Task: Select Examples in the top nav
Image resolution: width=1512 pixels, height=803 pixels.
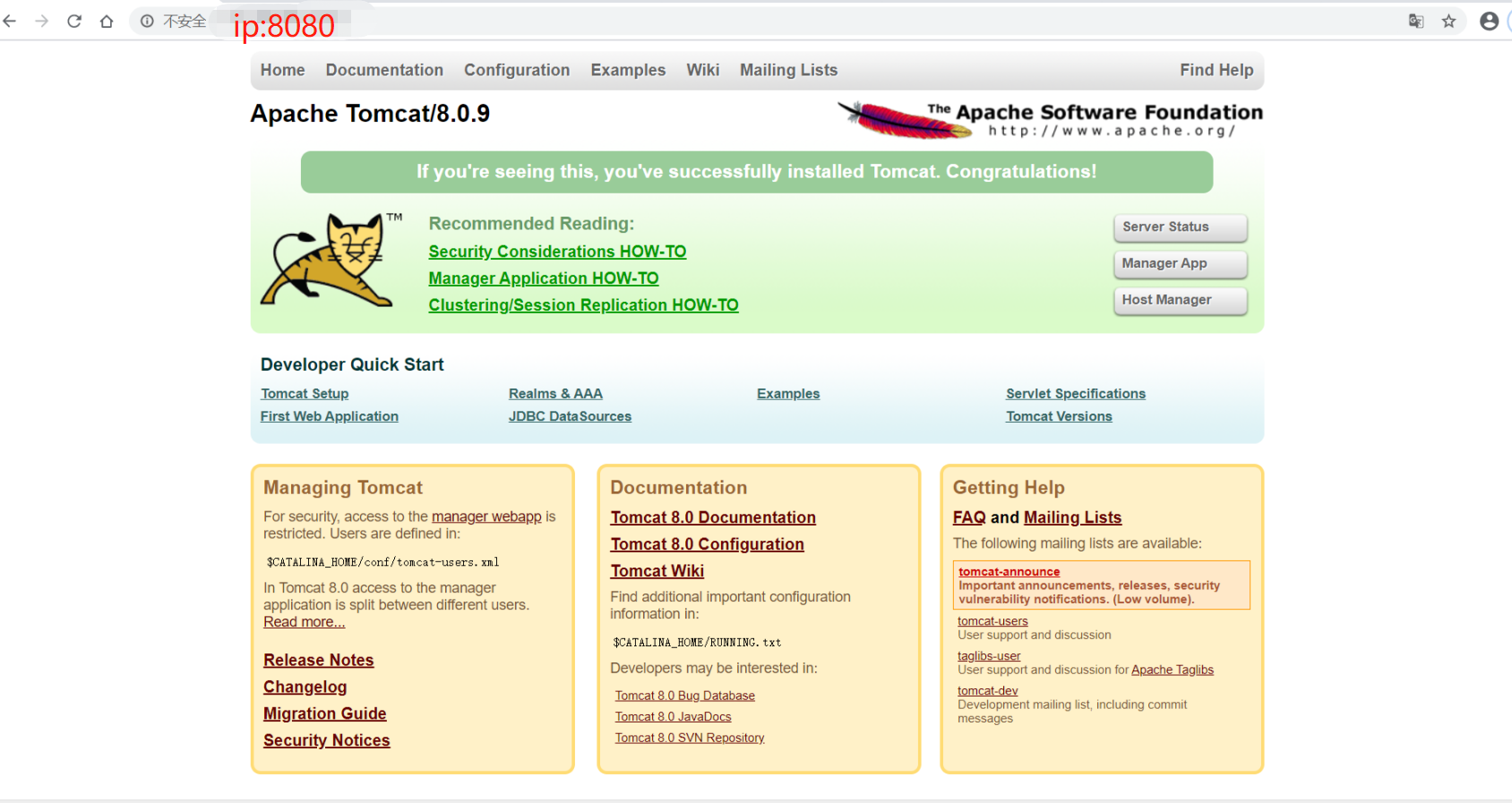Action: click(x=628, y=70)
